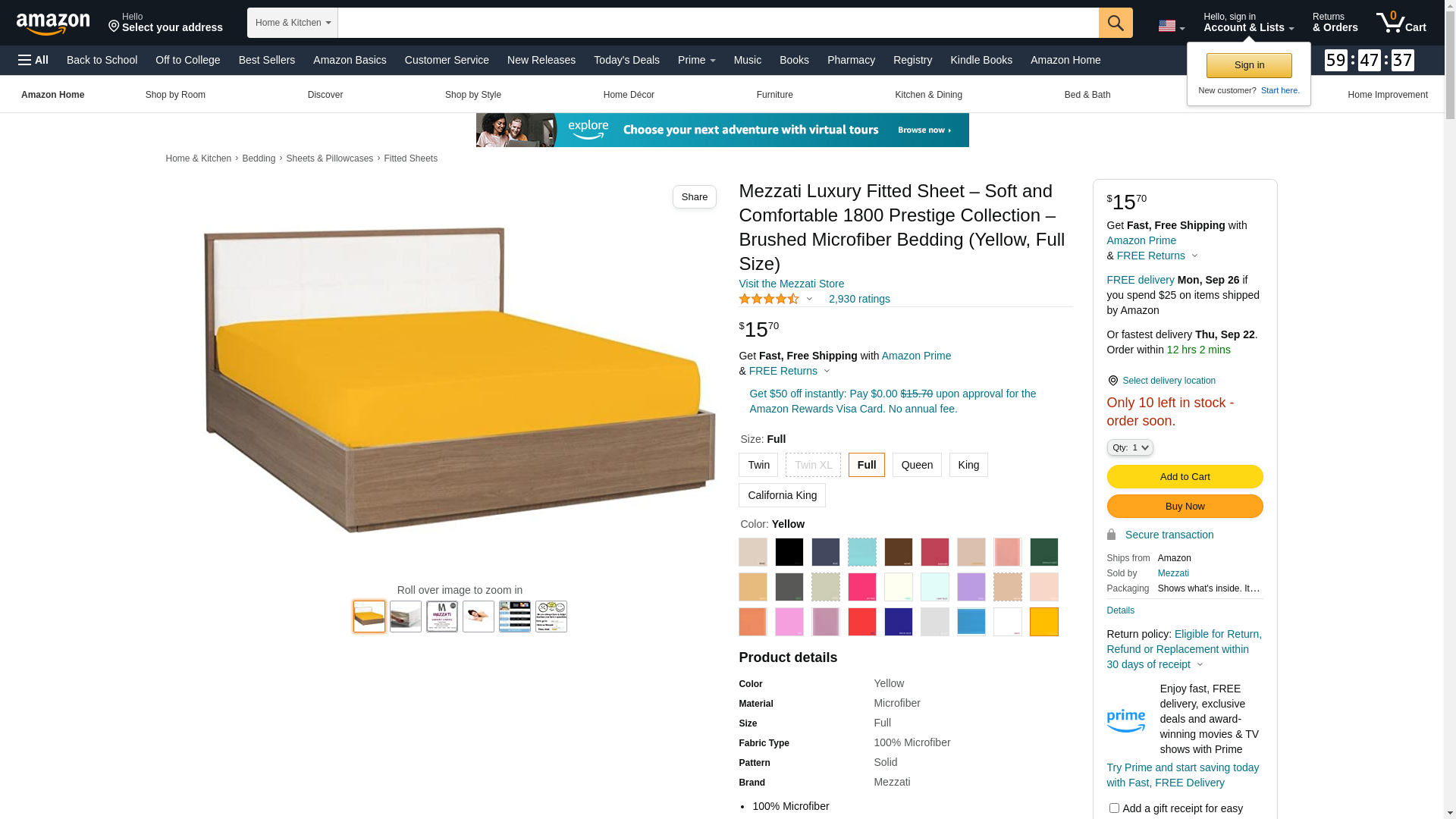Click the Prime logo in buy box

coord(1126,720)
